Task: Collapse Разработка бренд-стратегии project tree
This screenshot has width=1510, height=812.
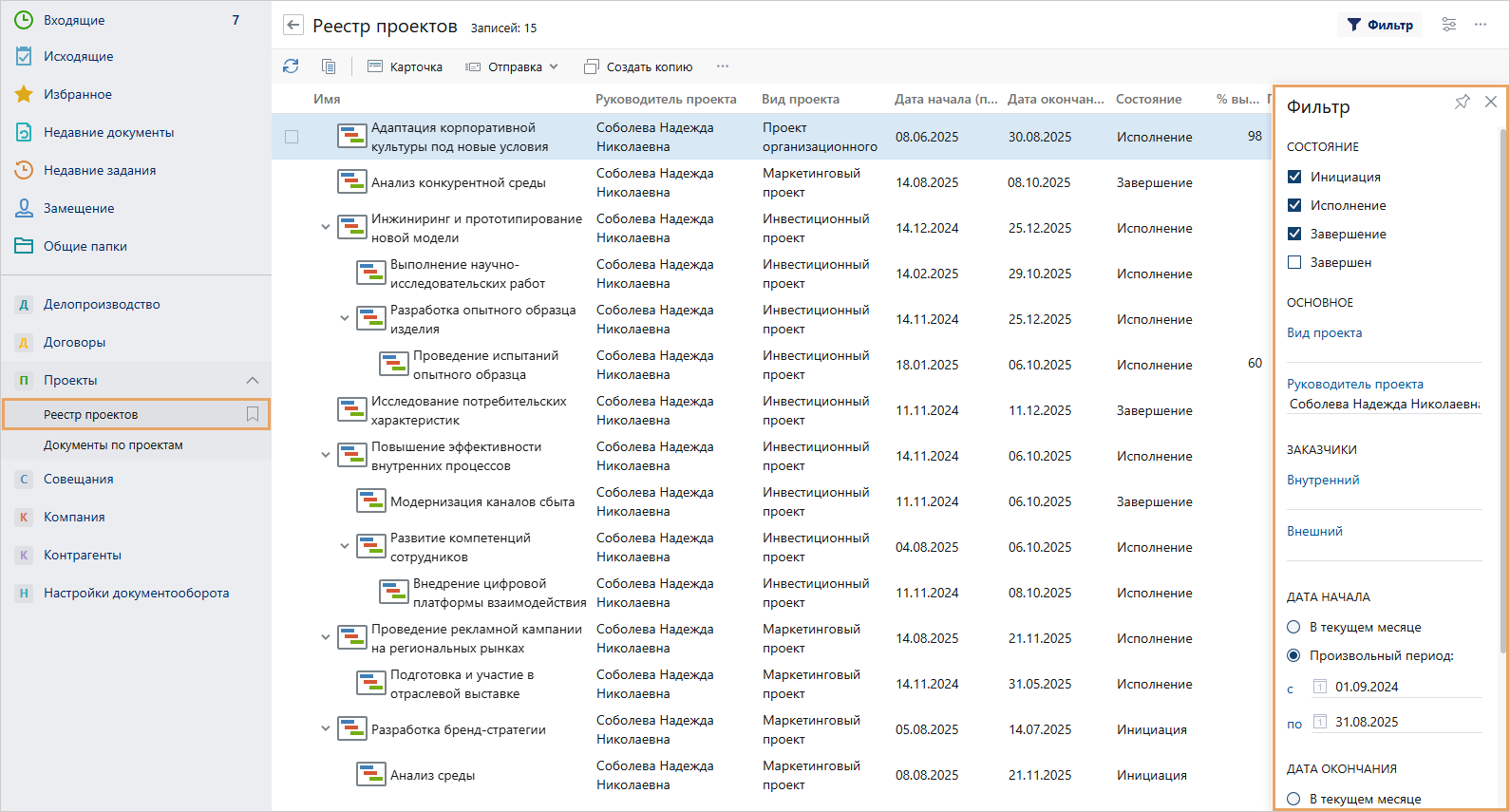Action: 326,729
